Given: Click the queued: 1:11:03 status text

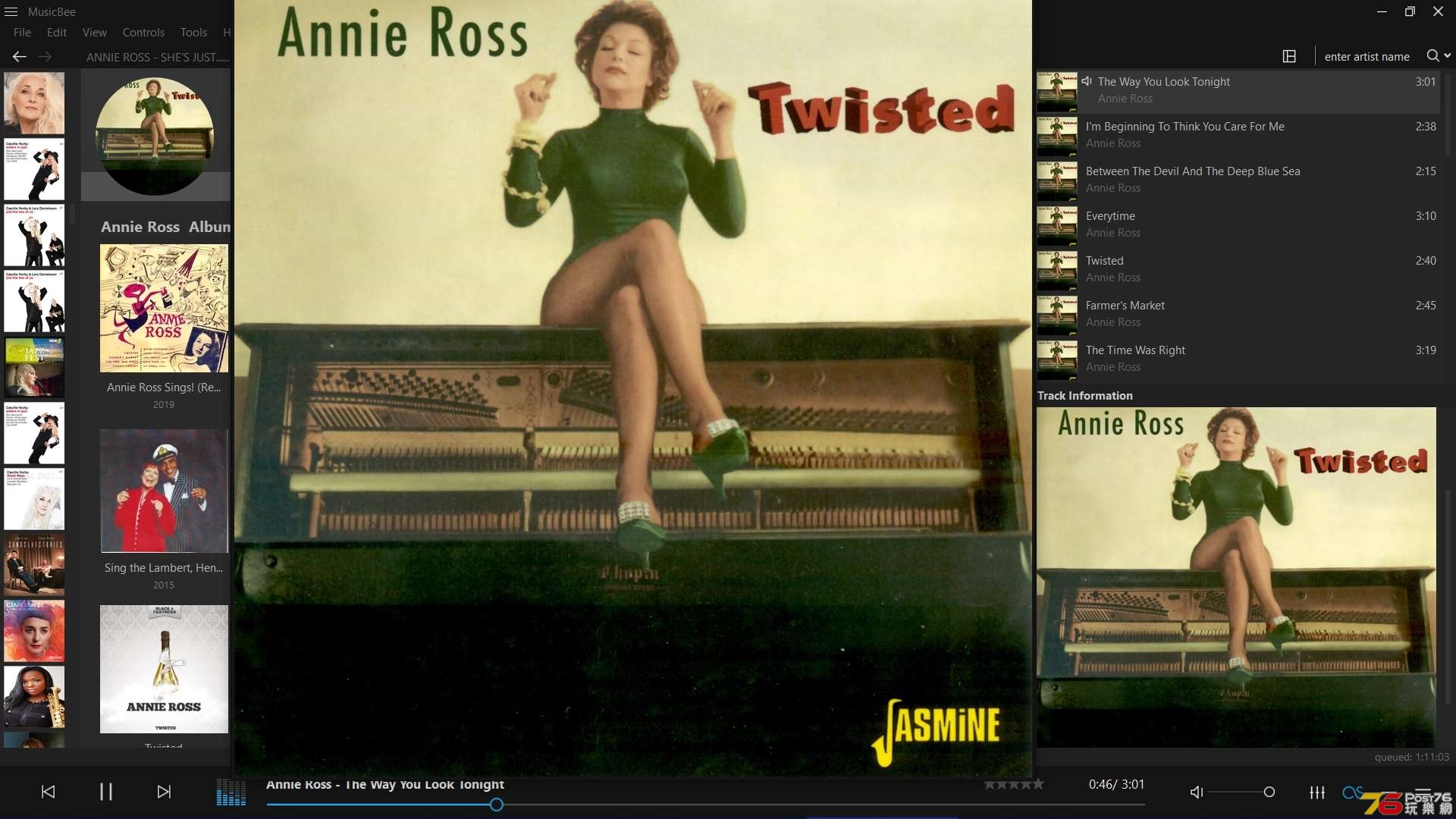Looking at the screenshot, I should [1411, 757].
